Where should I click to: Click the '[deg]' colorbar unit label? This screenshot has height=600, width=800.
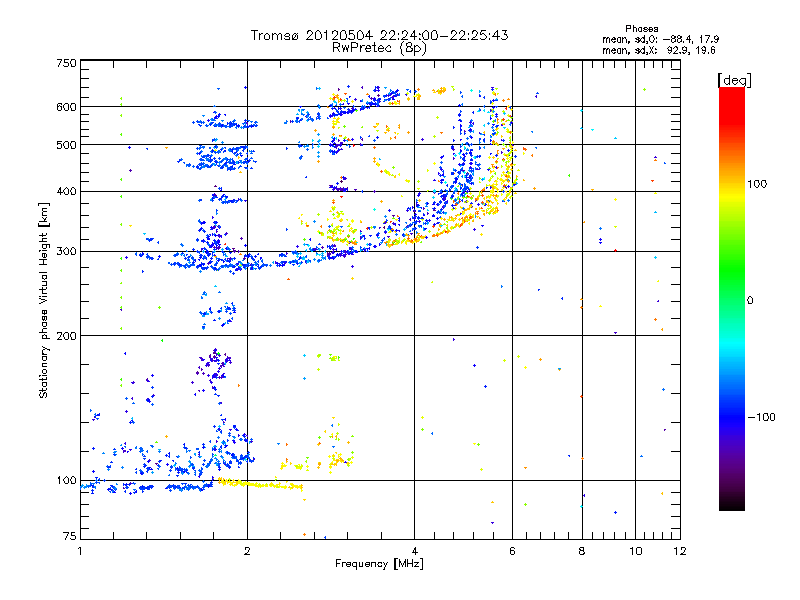coord(734,80)
